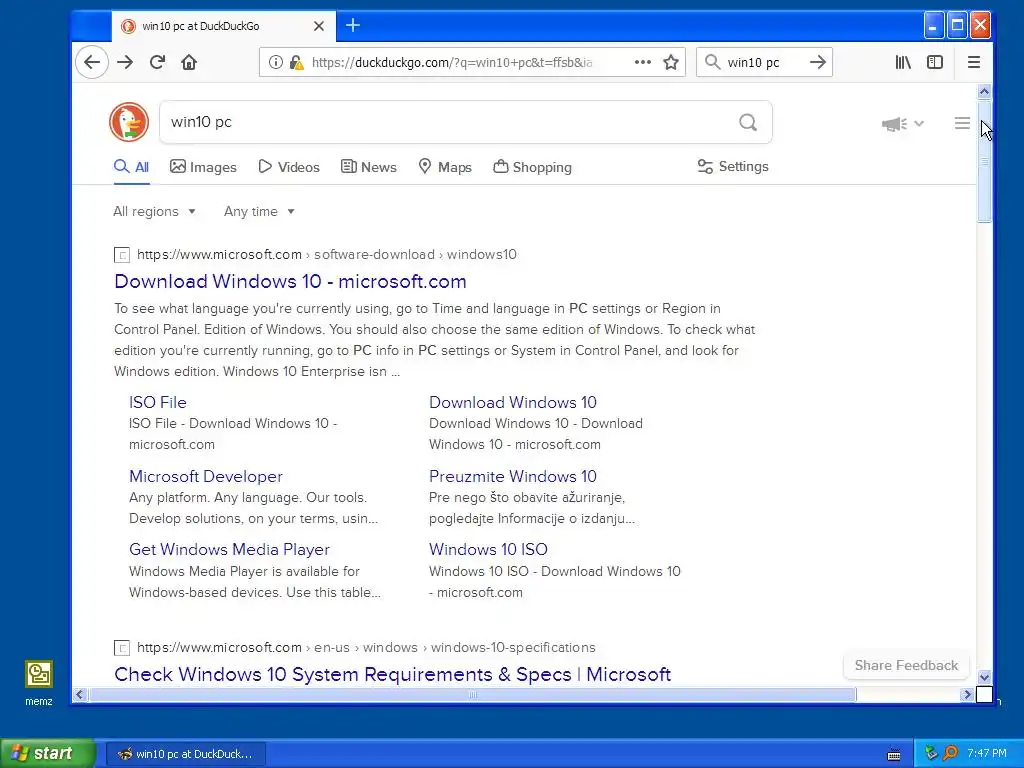This screenshot has width=1024, height=768.
Task: Click the vertical scrollbar up arrow
Action: pyautogui.click(x=984, y=91)
